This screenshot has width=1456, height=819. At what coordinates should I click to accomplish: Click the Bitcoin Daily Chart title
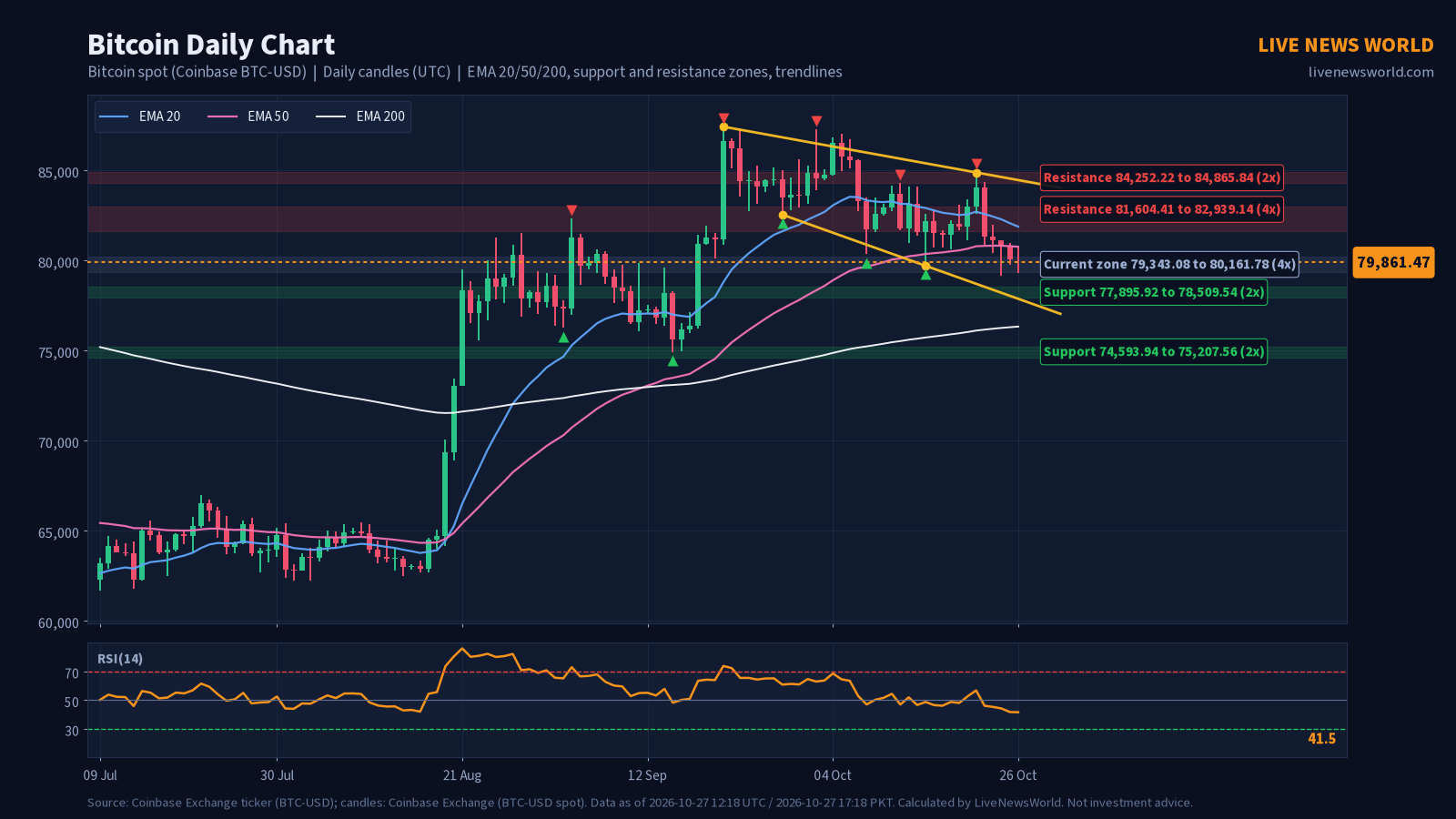tap(211, 45)
